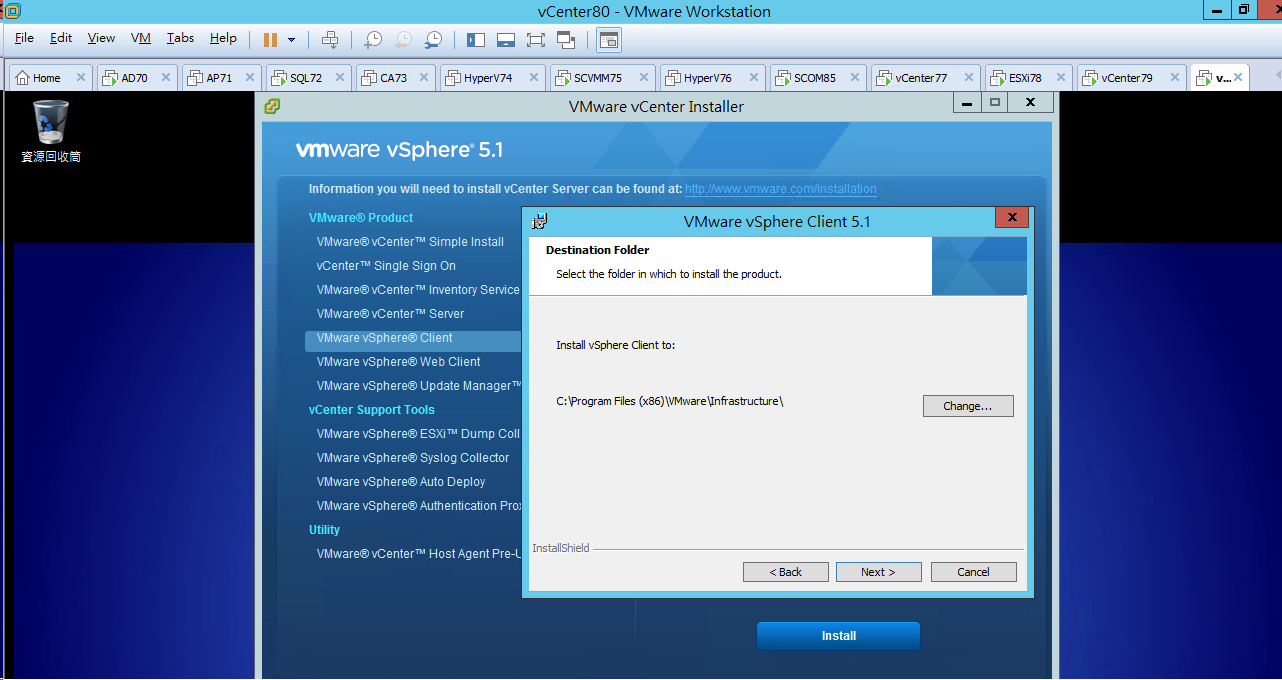
Task: Select the Recycle Bin desktop icon
Action: [x=51, y=131]
